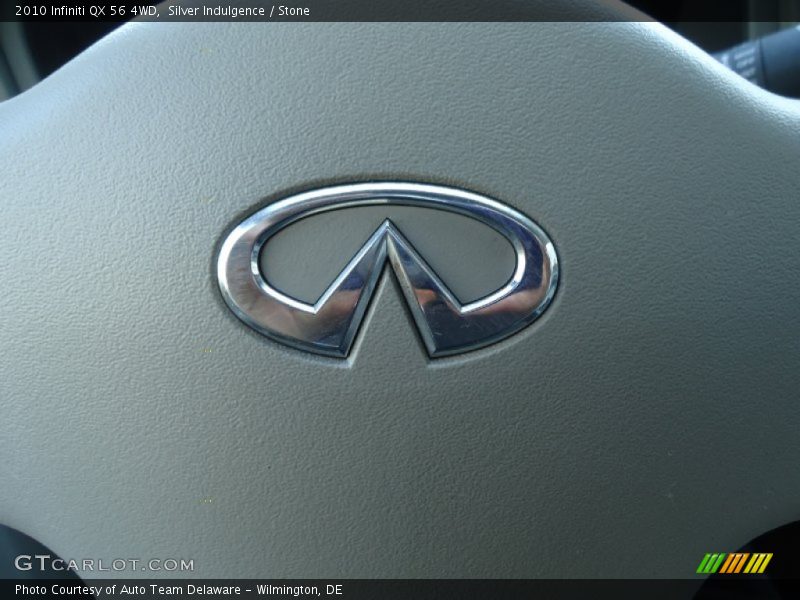The height and width of the screenshot is (600, 800).
Task: Click the orange stripes in the corner logo
Action: 735,563
